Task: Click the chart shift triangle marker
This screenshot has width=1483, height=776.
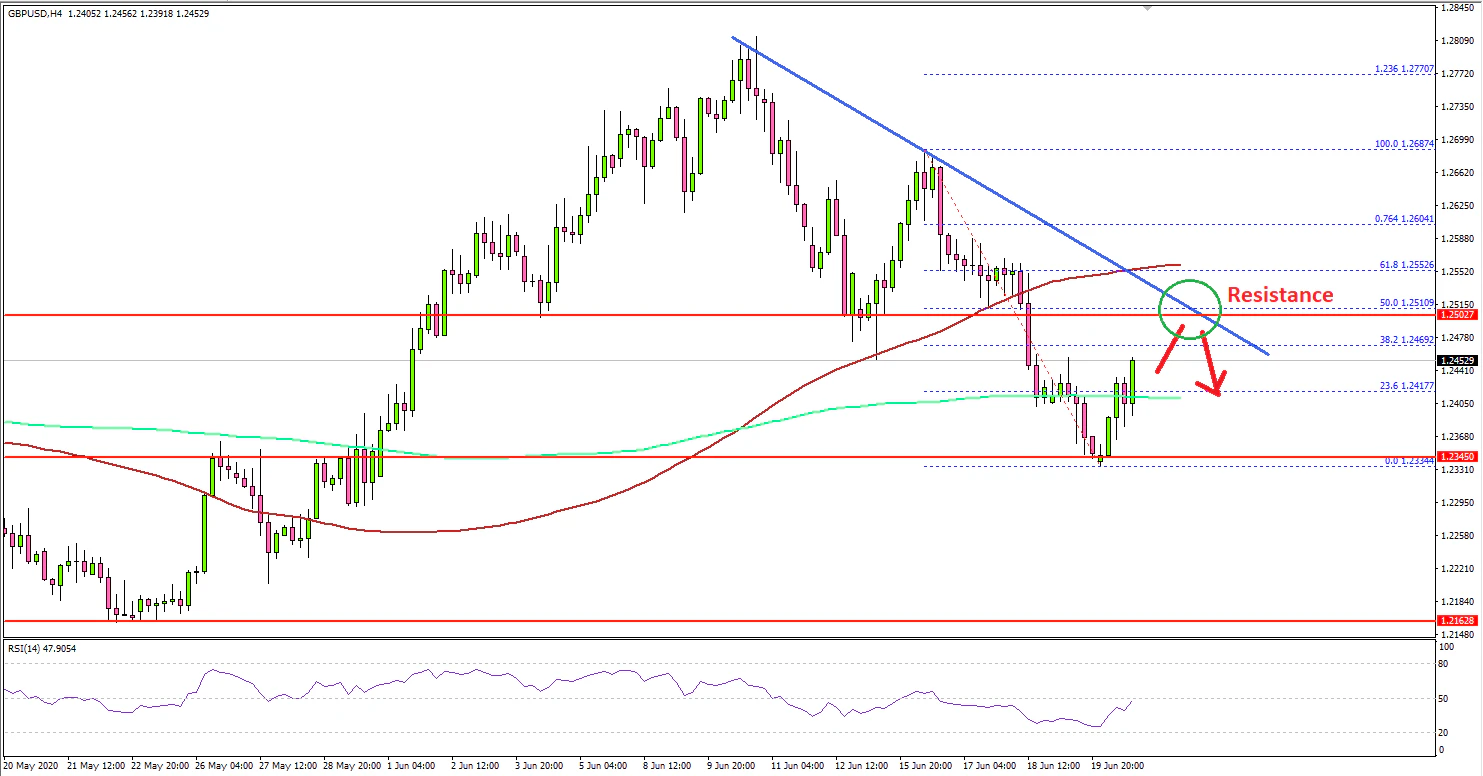Action: tap(1148, 7)
